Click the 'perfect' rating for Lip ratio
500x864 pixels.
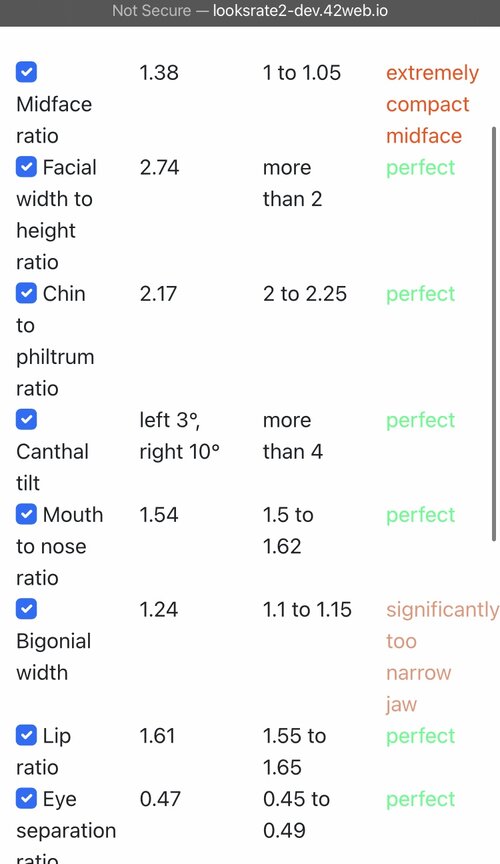(x=420, y=736)
